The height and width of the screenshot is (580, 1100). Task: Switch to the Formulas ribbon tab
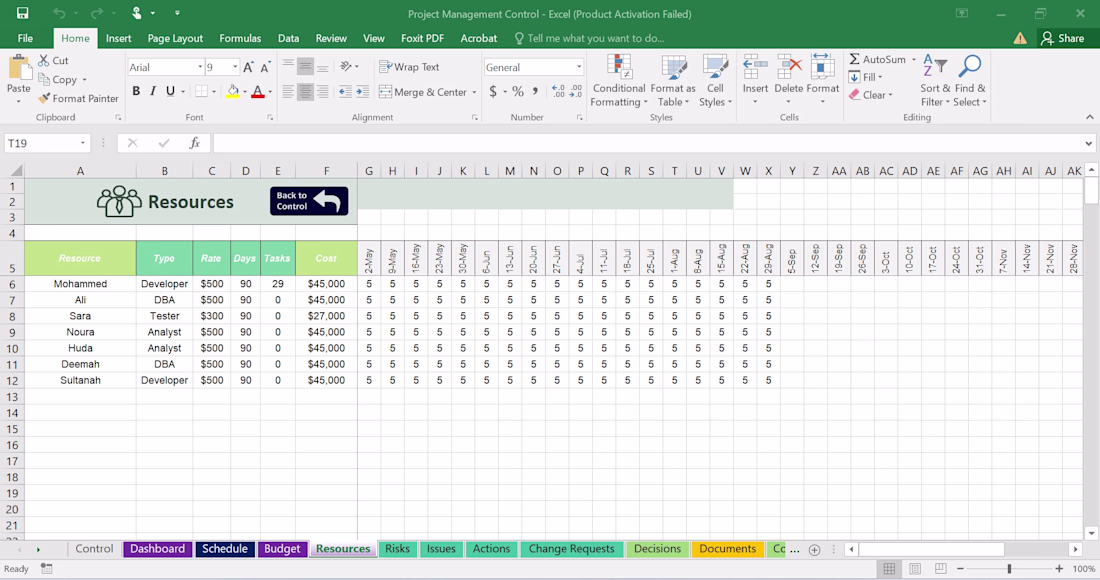240,39
